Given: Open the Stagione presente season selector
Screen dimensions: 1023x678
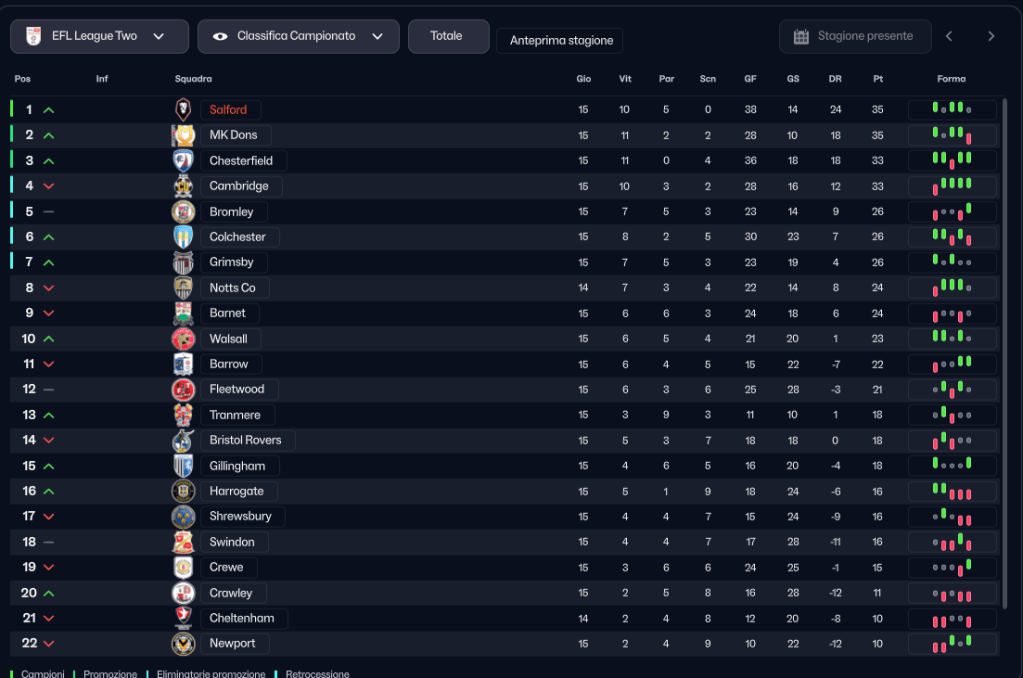Looking at the screenshot, I should point(855,36).
